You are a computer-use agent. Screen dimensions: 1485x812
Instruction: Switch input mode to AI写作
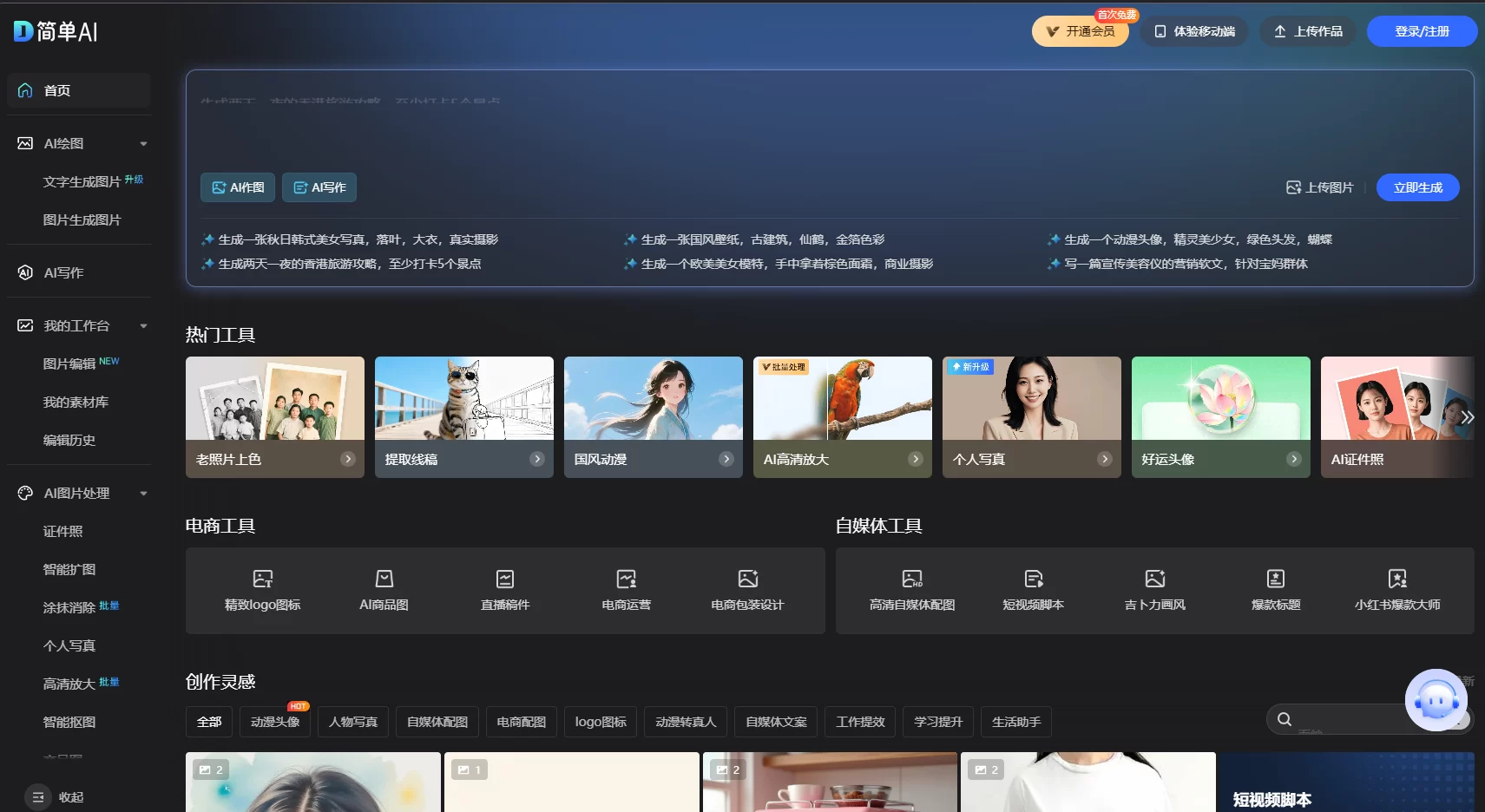(319, 187)
